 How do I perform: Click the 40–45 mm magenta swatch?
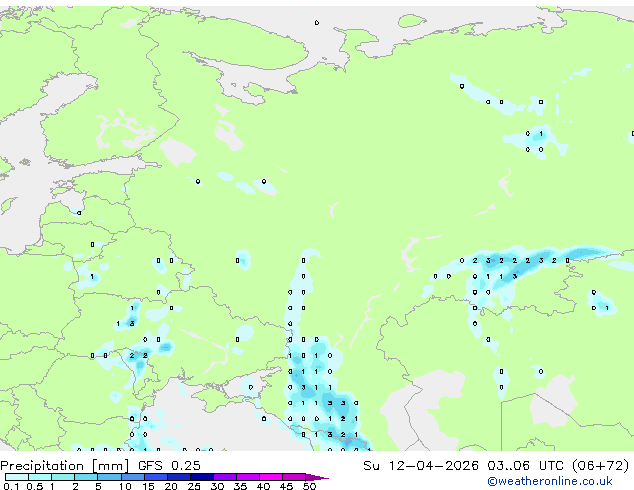[271, 477]
